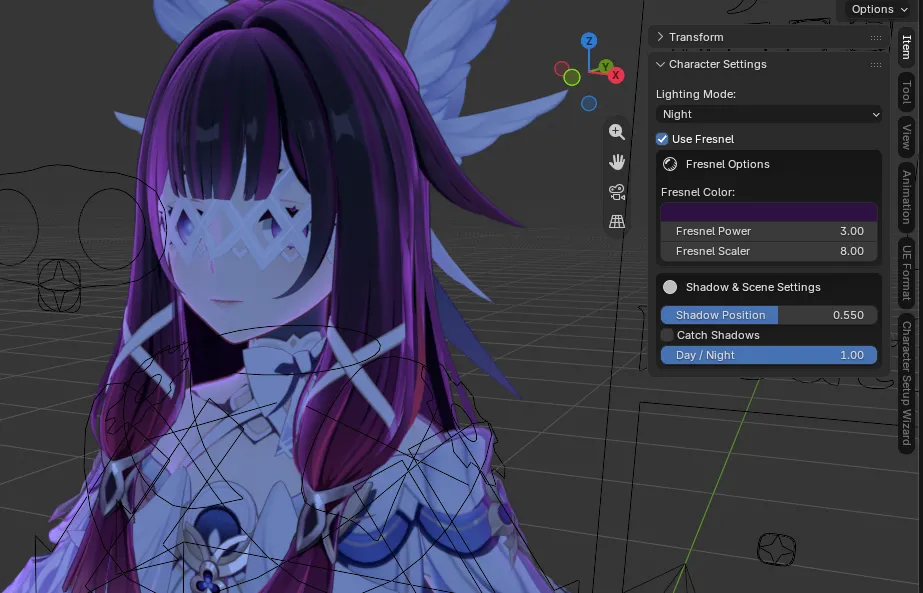
Task: Toggle the camera view icon
Action: pyautogui.click(x=616, y=192)
